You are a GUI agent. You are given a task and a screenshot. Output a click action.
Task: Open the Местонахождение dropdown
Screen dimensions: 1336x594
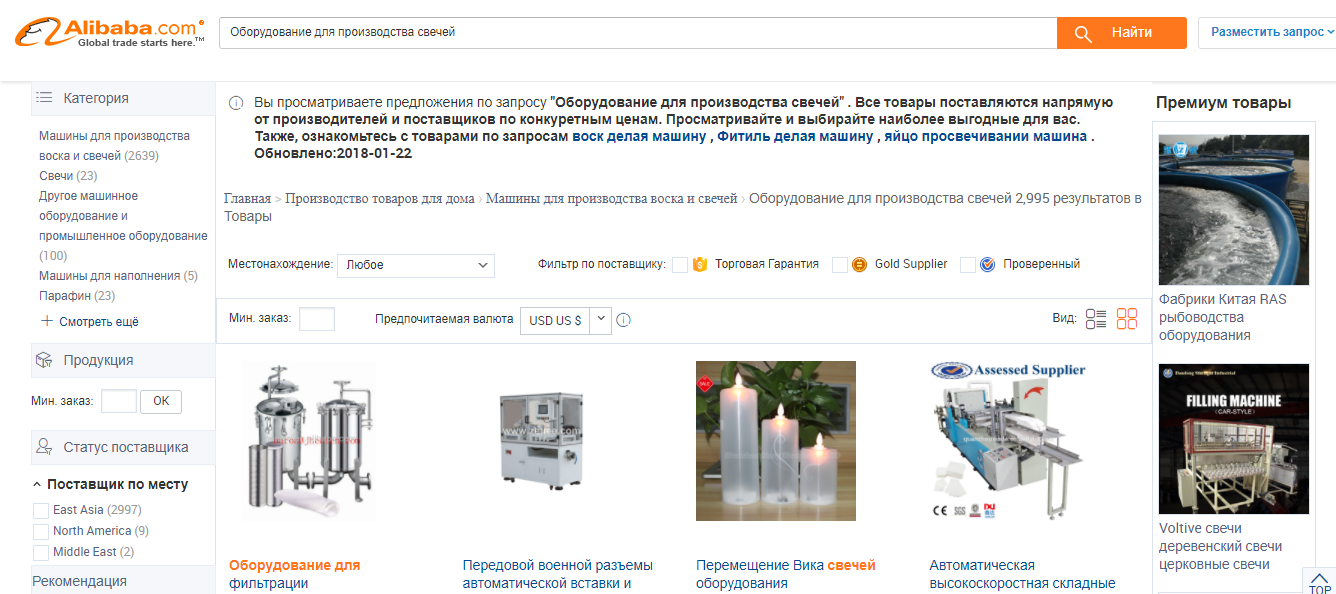point(416,265)
